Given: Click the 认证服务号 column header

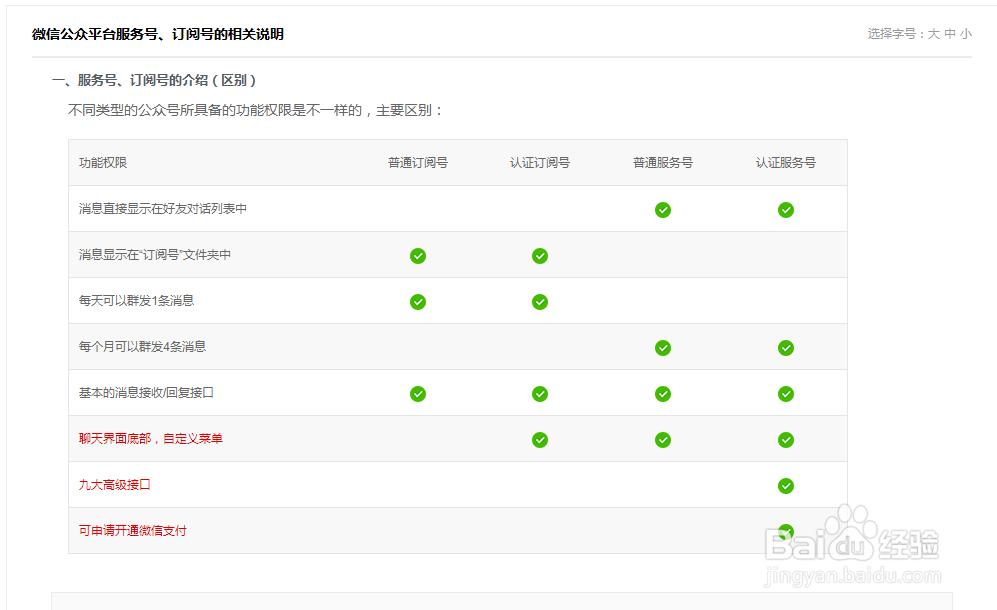Looking at the screenshot, I should pyautogui.click(x=786, y=163).
